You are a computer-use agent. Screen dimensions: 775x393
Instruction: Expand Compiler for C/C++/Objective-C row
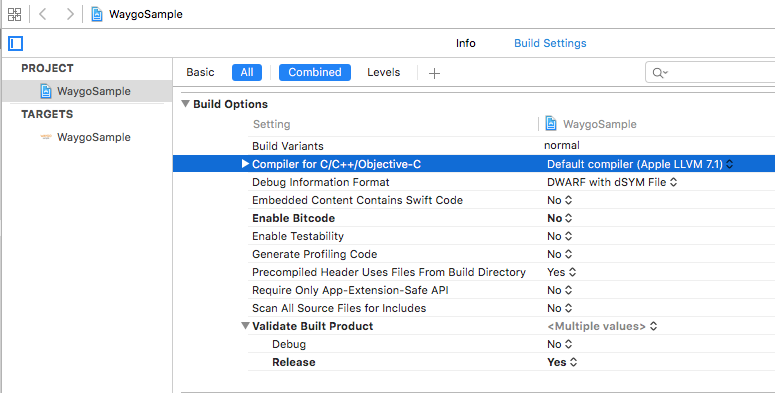coord(245,164)
